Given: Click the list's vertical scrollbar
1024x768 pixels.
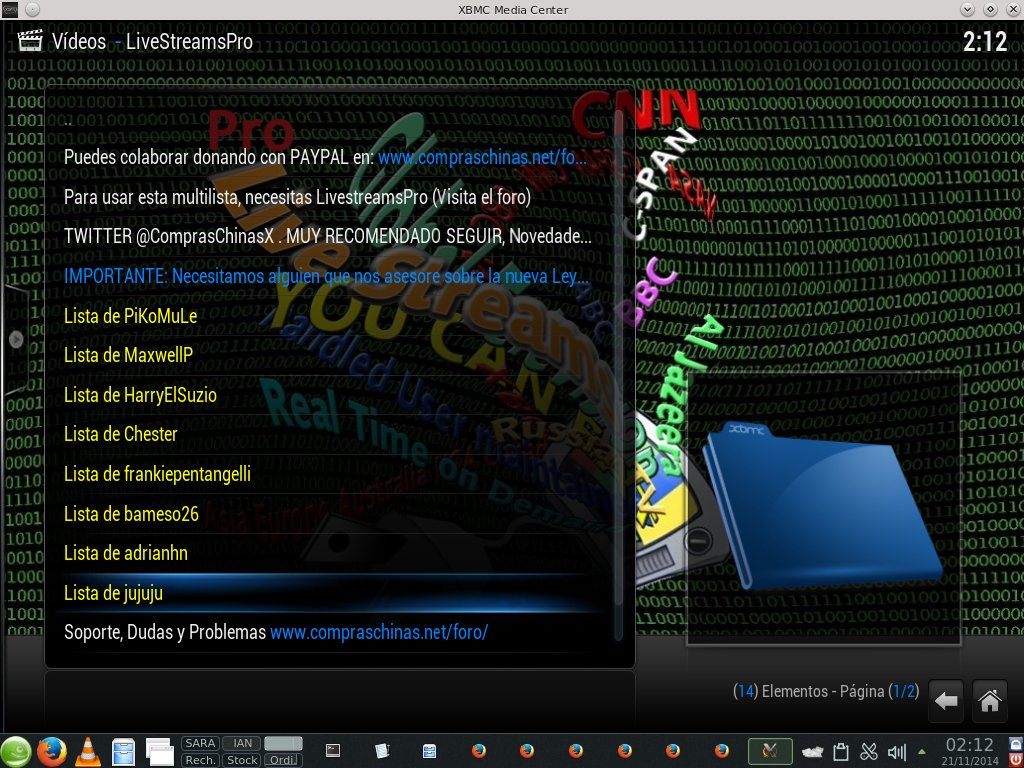Looking at the screenshot, I should tap(618, 376).
